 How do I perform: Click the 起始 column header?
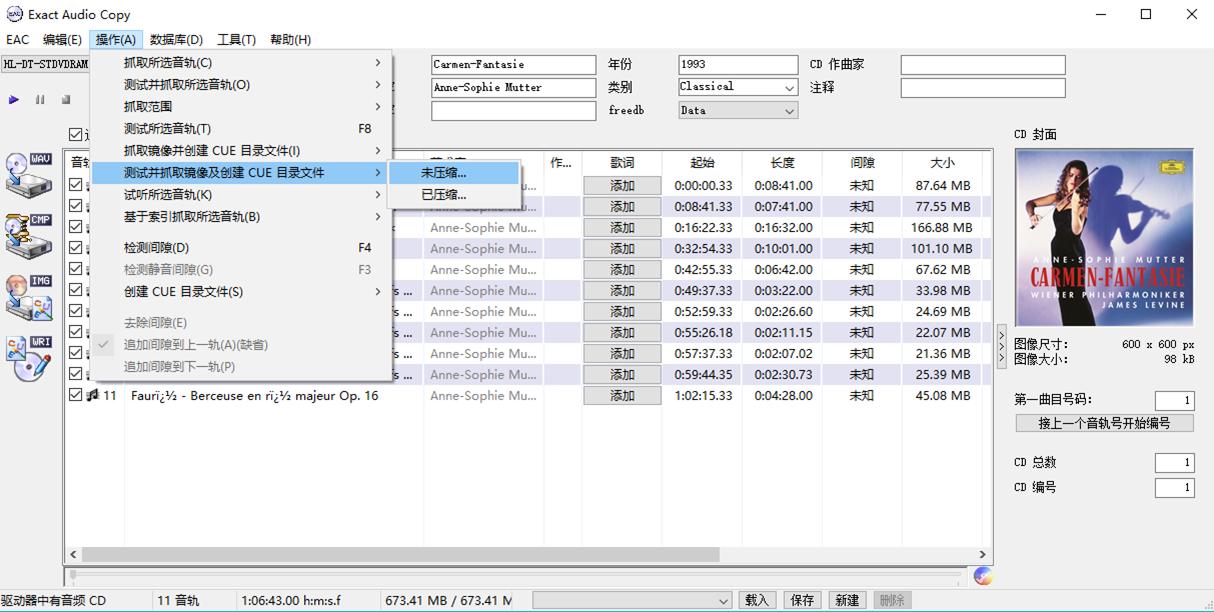[x=702, y=163]
